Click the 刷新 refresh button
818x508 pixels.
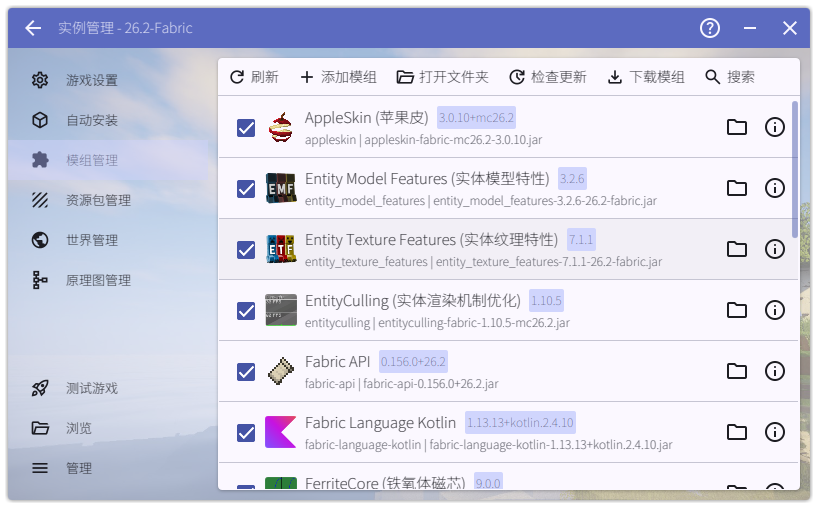(x=254, y=77)
